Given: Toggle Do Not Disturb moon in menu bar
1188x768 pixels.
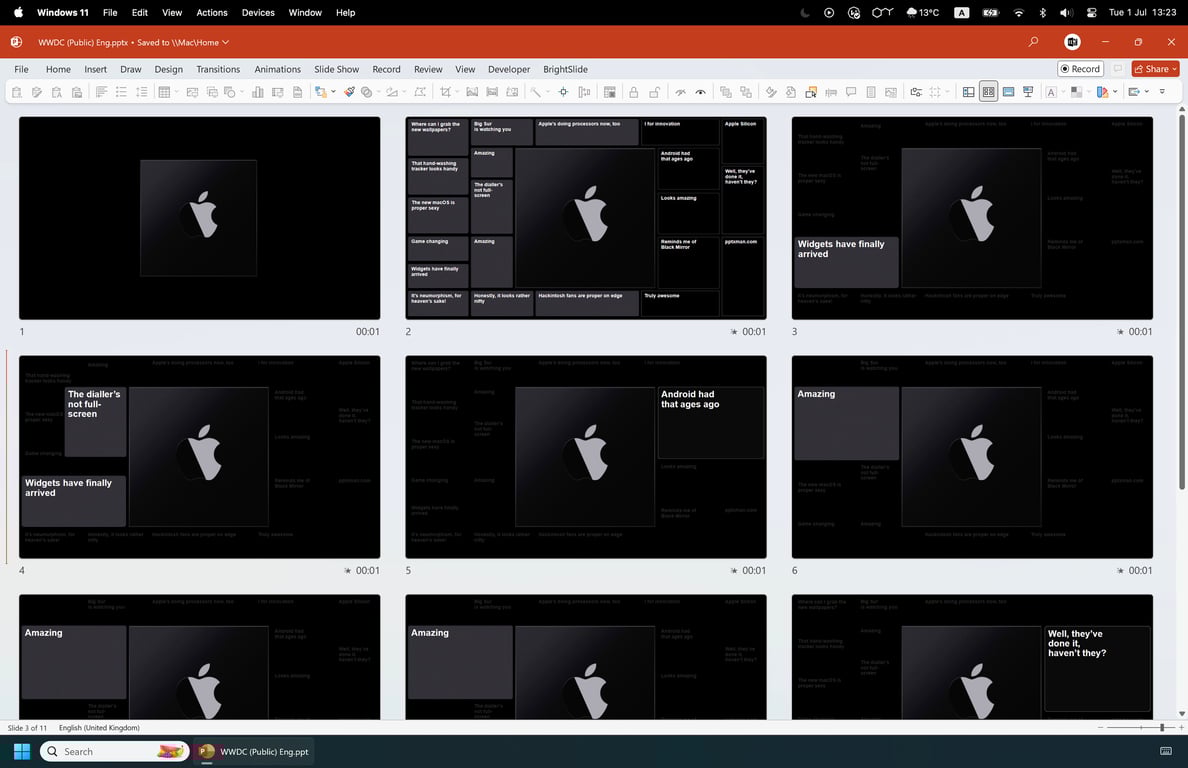Looking at the screenshot, I should (x=805, y=12).
